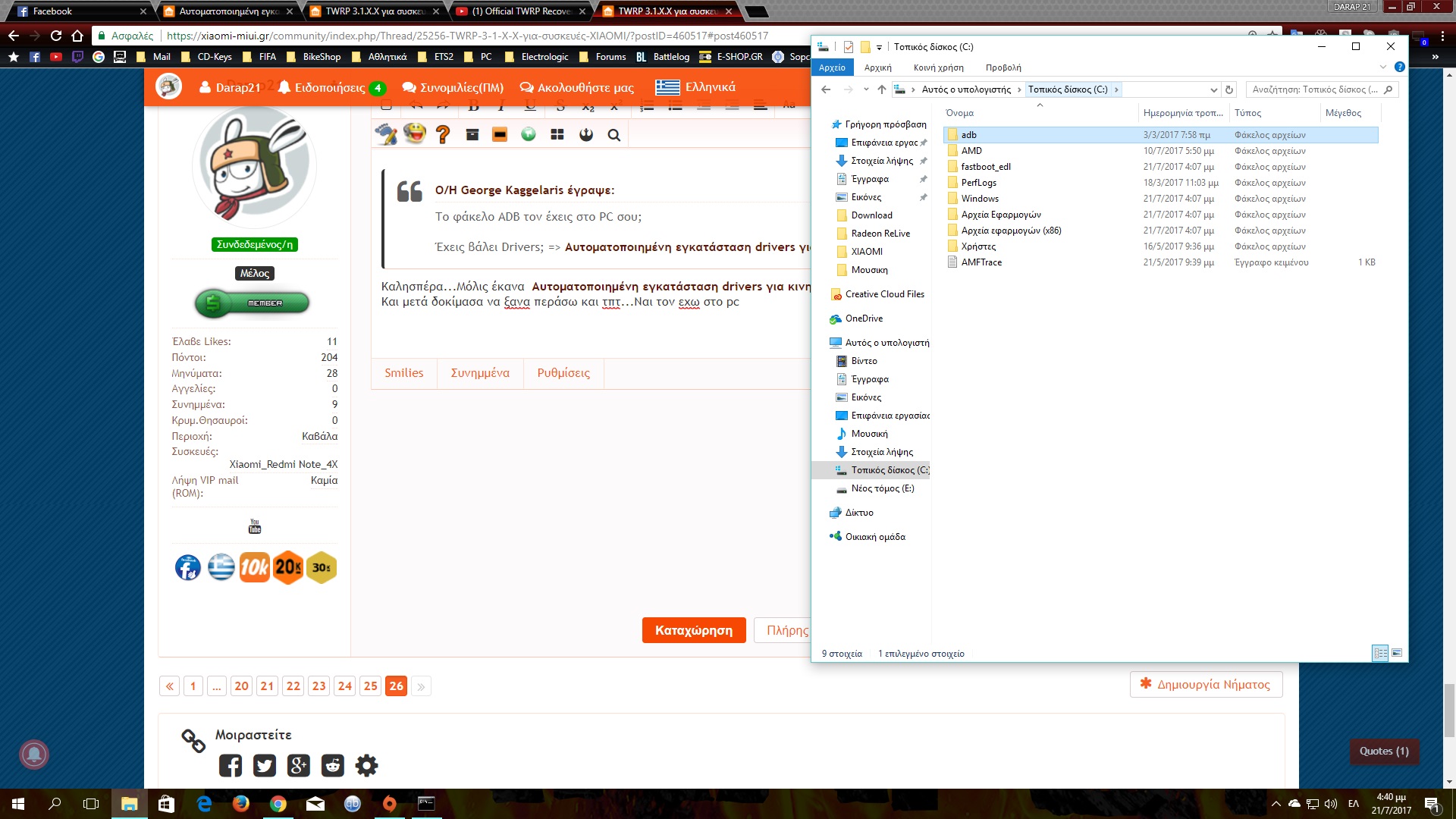Image resolution: width=1456 pixels, height=819 pixels.
Task: Open the Explorer help question mark icon
Action: (1400, 67)
